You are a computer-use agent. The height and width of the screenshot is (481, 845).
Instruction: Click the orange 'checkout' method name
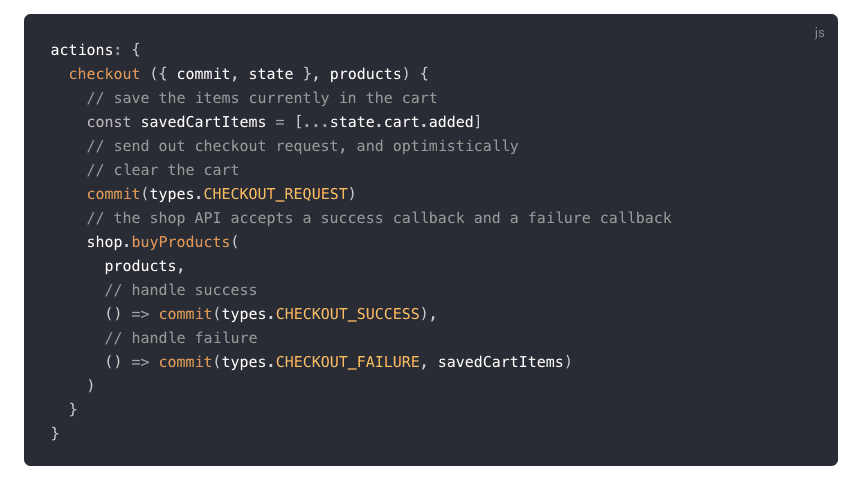point(105,74)
